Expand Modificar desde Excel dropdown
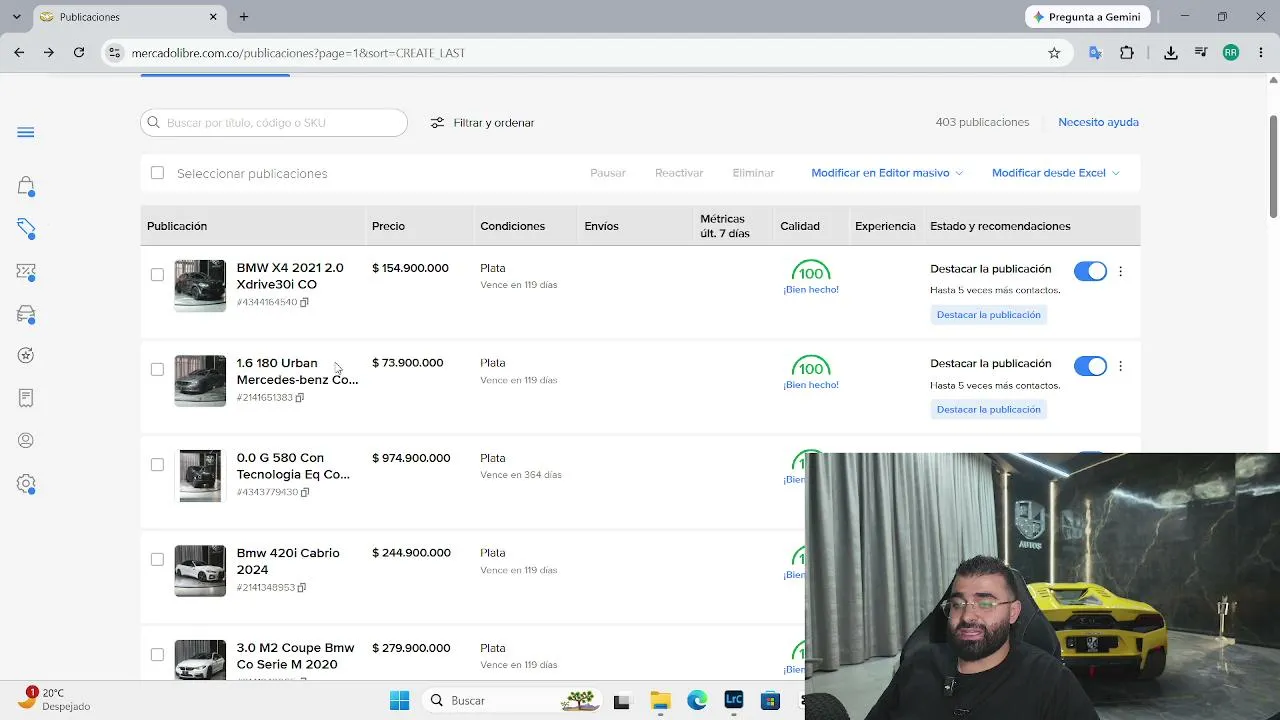 [1056, 173]
